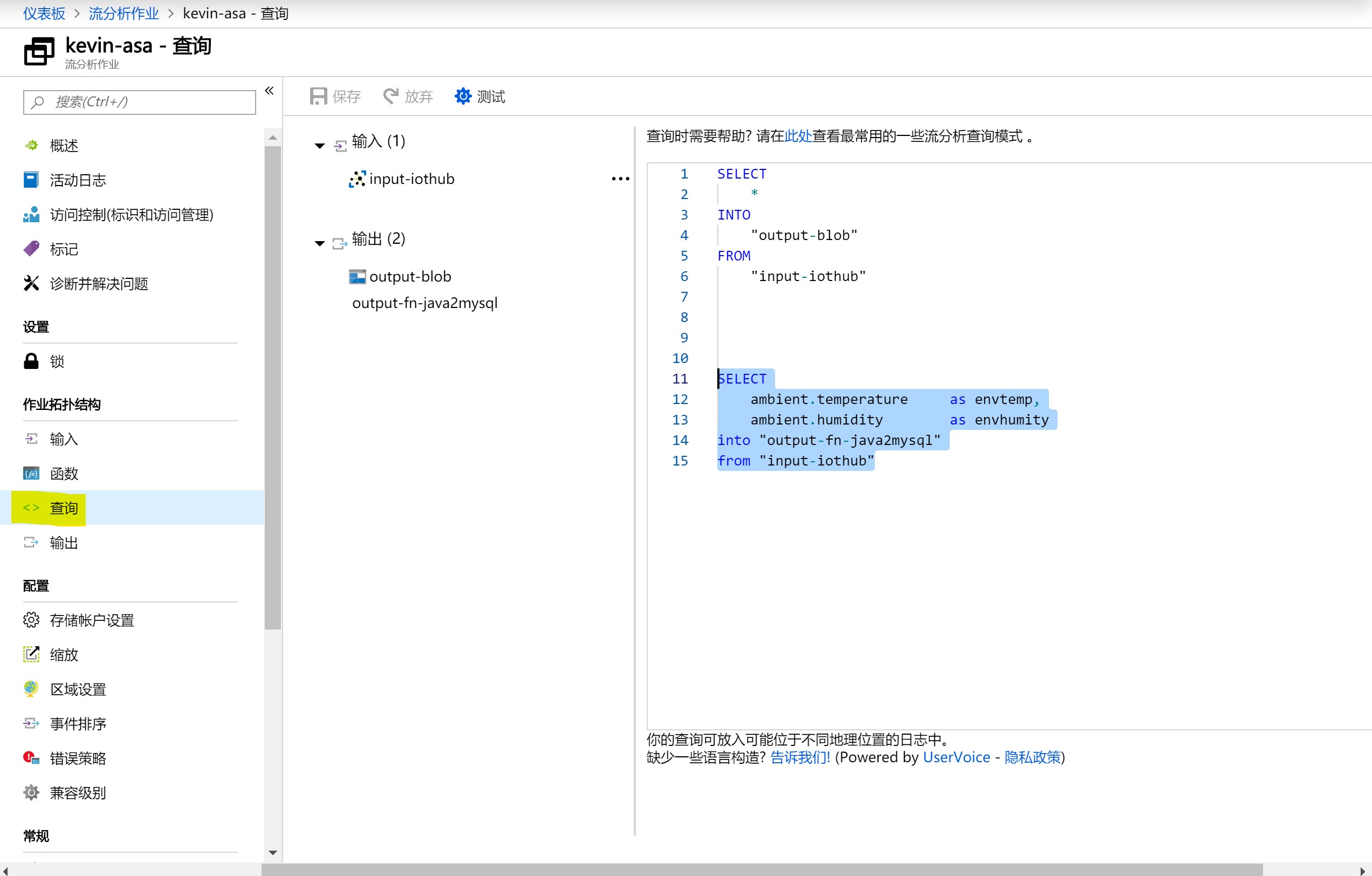This screenshot has height=876, width=1372.
Task: Click the Storage account settings gear icon
Action: tap(31, 620)
